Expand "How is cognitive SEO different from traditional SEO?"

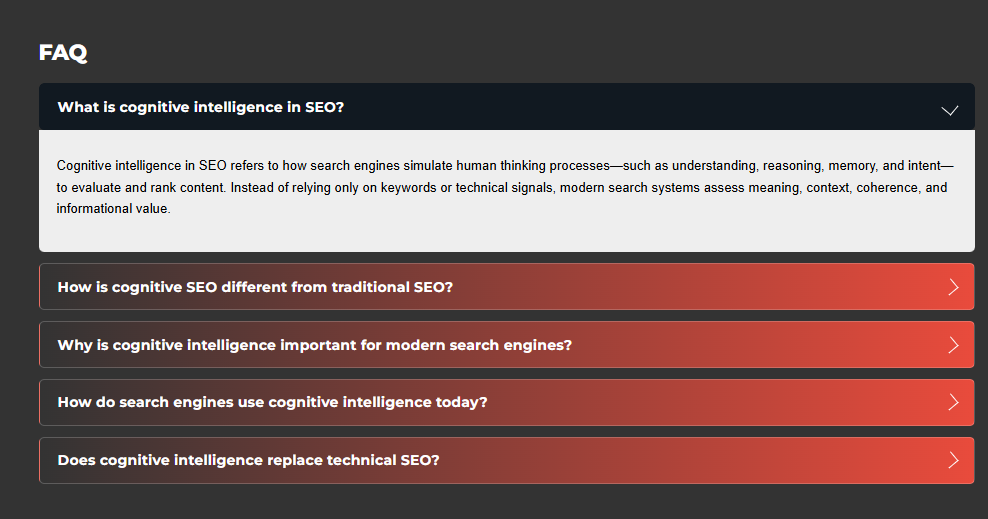(x=255, y=287)
